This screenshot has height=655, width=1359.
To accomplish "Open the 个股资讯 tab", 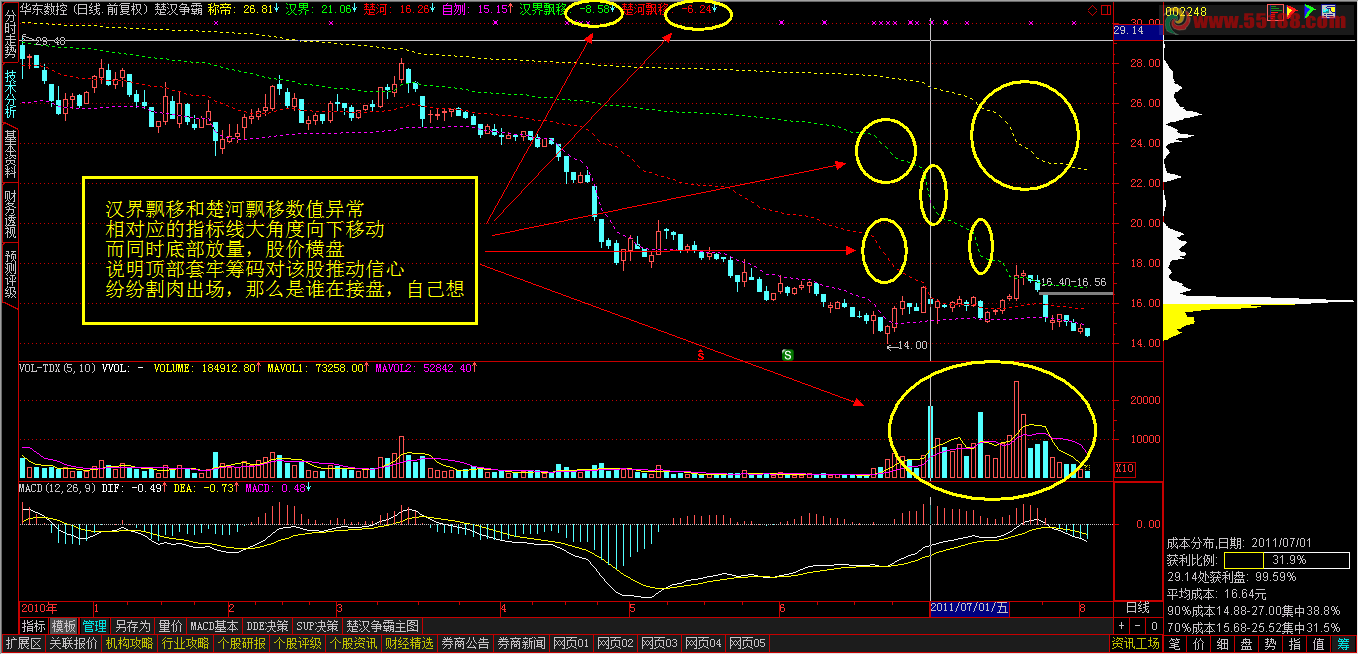I will (x=354, y=644).
